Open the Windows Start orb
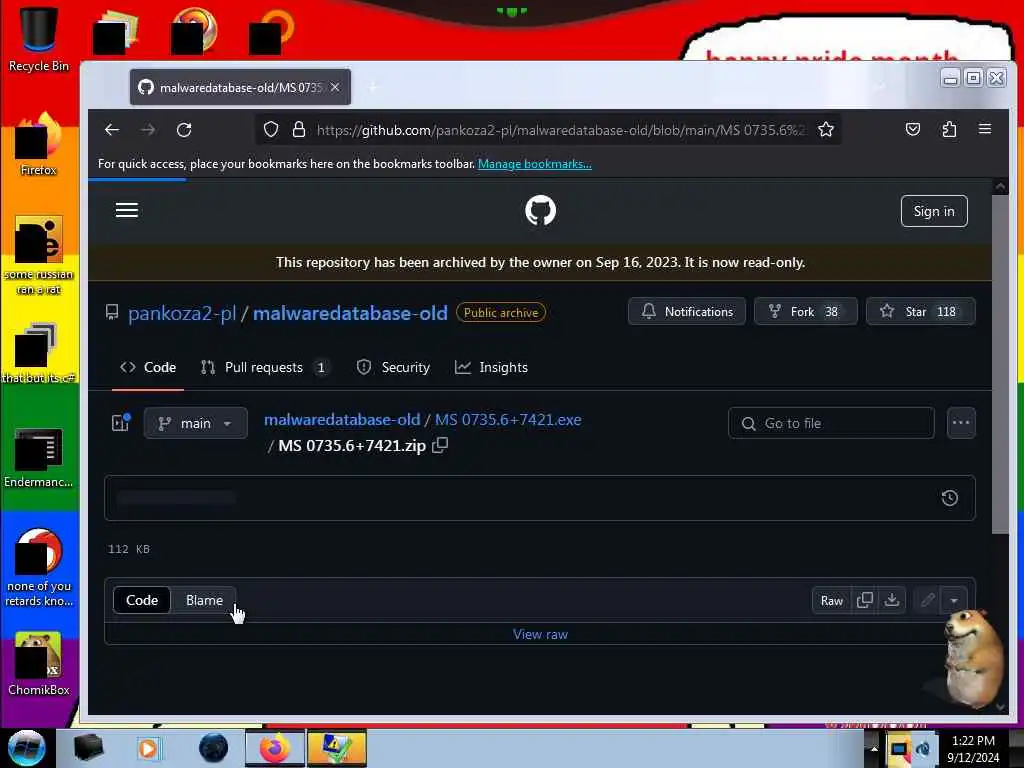The width and height of the screenshot is (1024, 768). [x=26, y=748]
